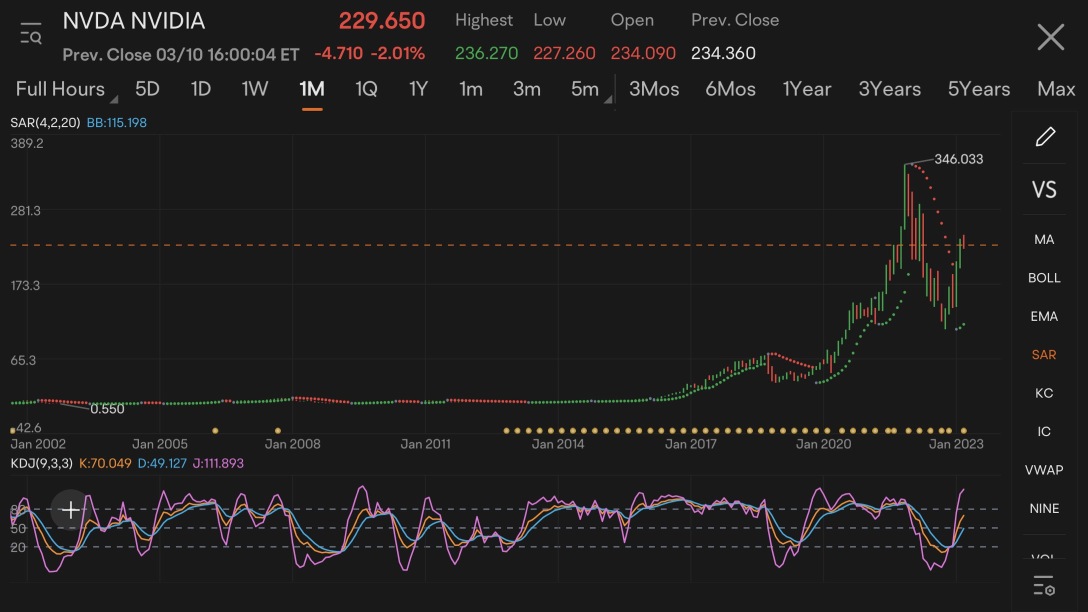Set range to Max
The height and width of the screenshot is (612, 1088).
pos(1056,89)
